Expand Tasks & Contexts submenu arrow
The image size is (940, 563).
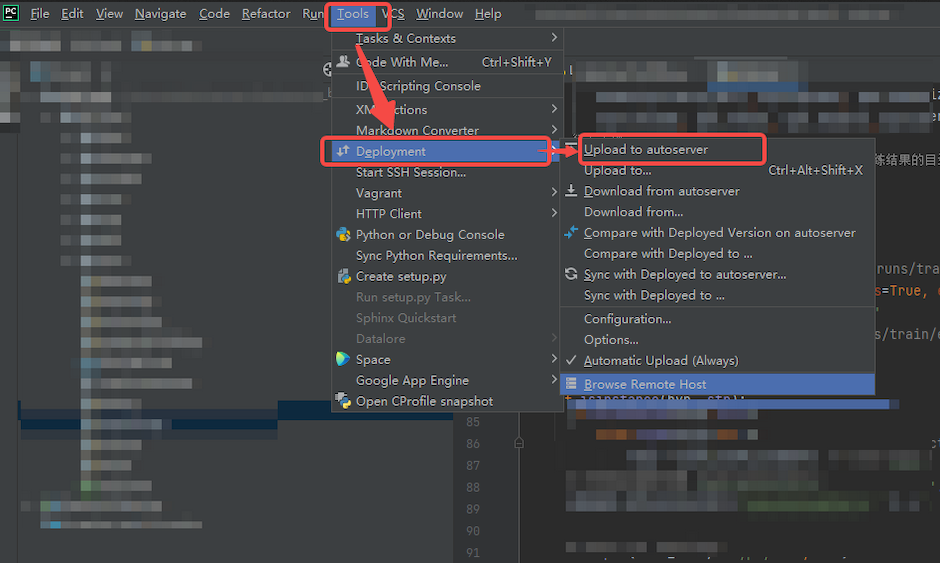pos(554,38)
